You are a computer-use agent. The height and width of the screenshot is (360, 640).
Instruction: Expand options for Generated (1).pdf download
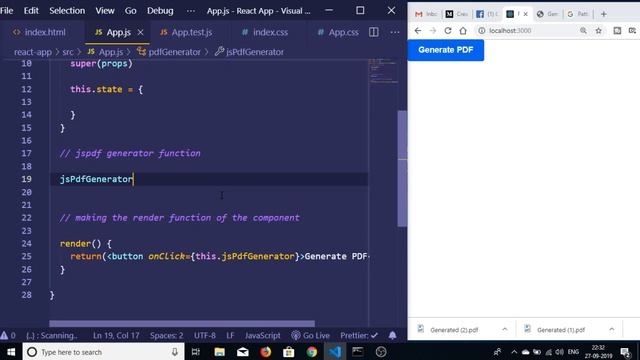pos(611,329)
